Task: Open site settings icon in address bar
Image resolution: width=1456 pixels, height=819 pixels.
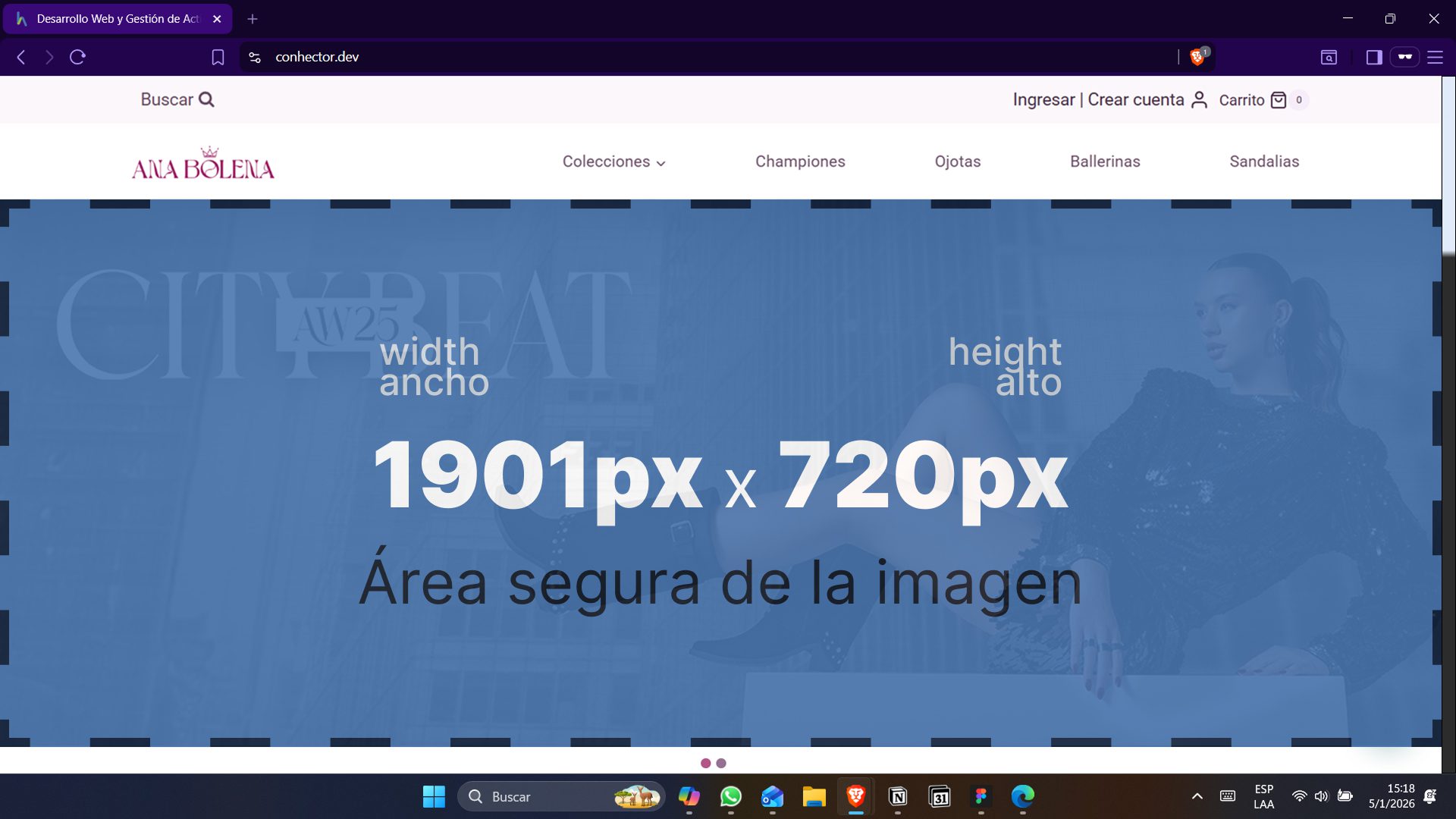Action: (255, 57)
